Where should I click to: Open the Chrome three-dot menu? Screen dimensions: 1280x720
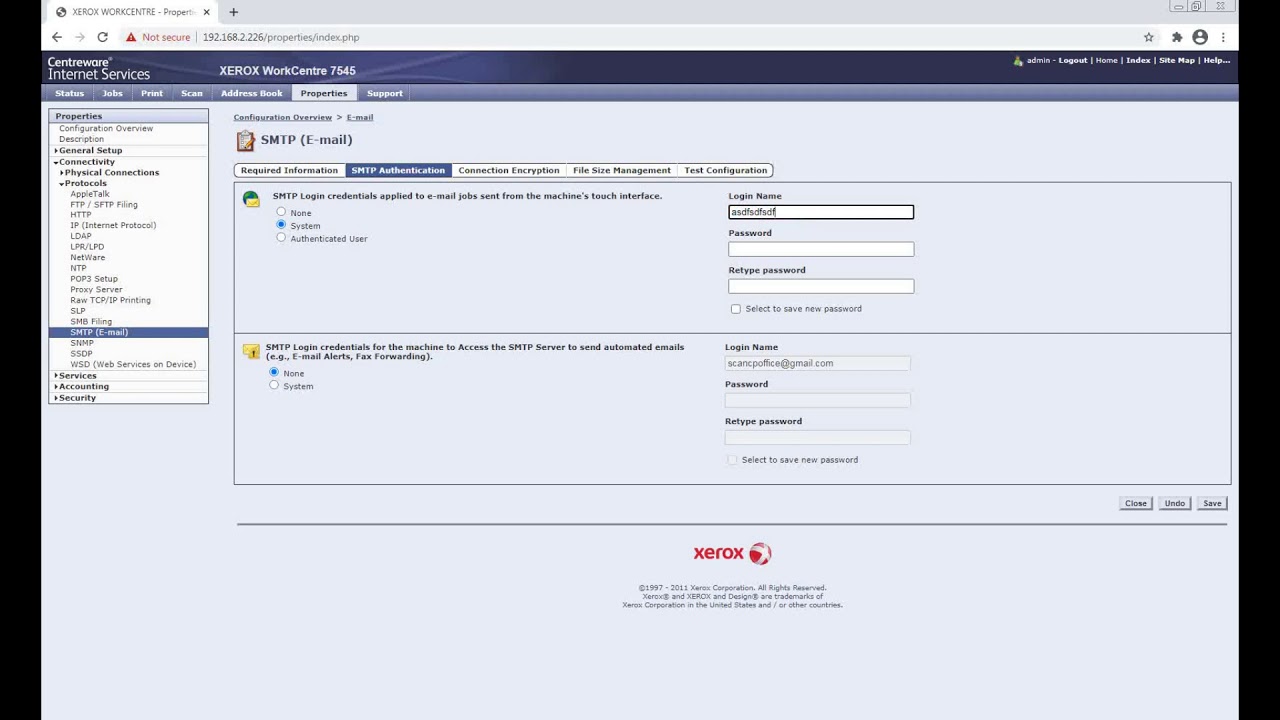[1223, 37]
